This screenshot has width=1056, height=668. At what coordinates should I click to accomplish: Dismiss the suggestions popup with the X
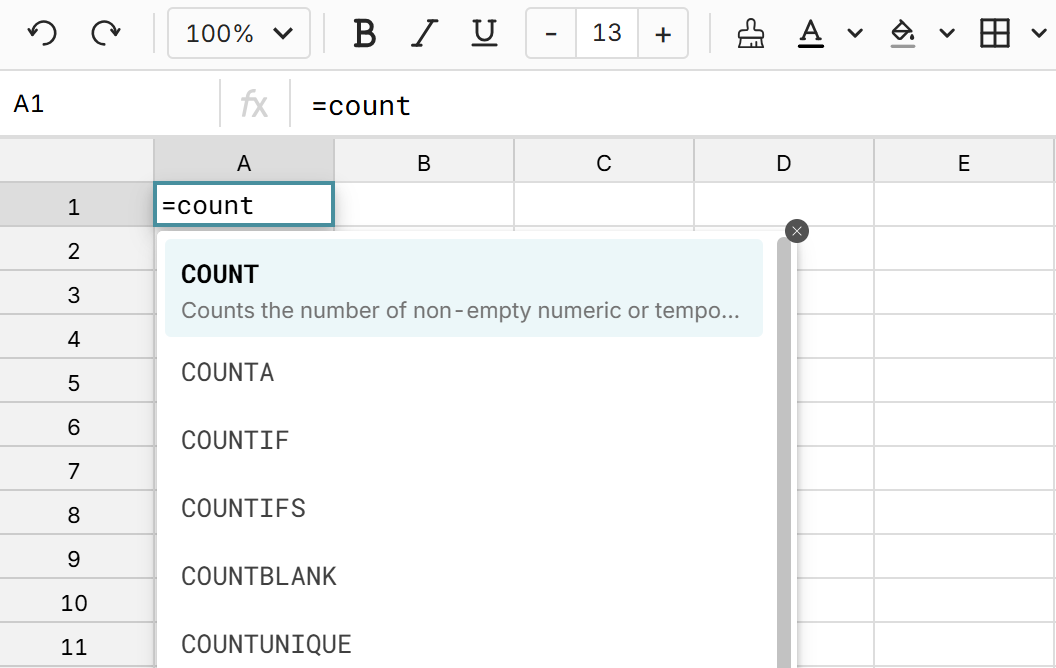[797, 231]
